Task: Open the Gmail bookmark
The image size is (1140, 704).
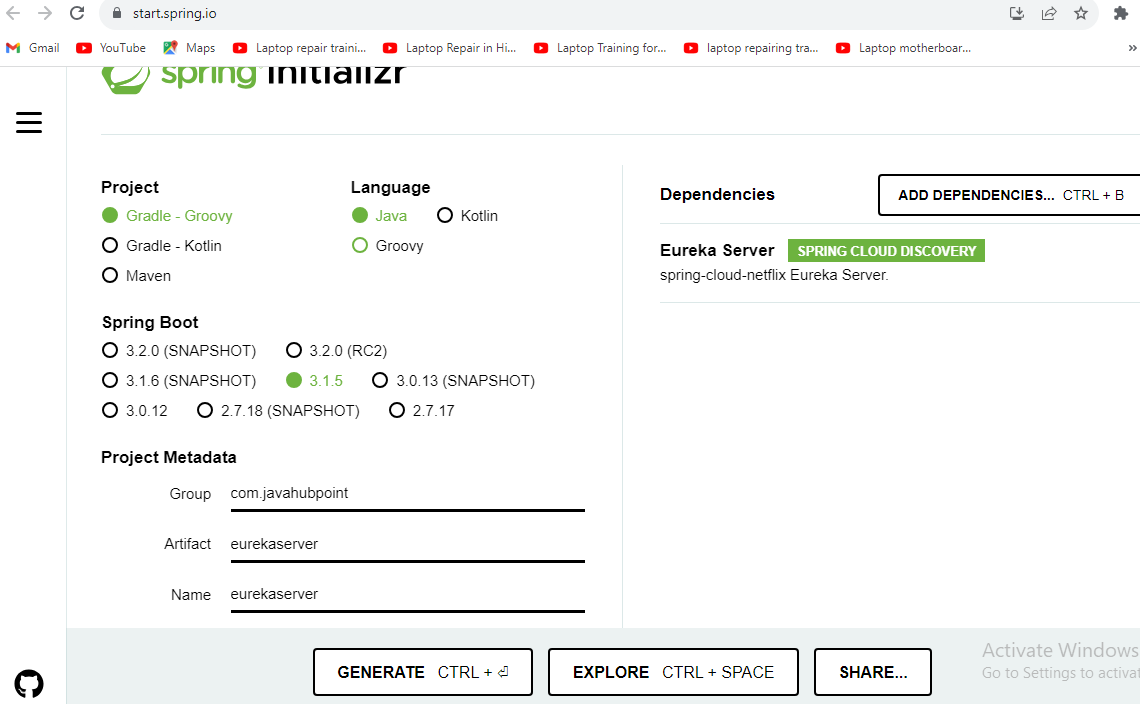Action: (33, 48)
